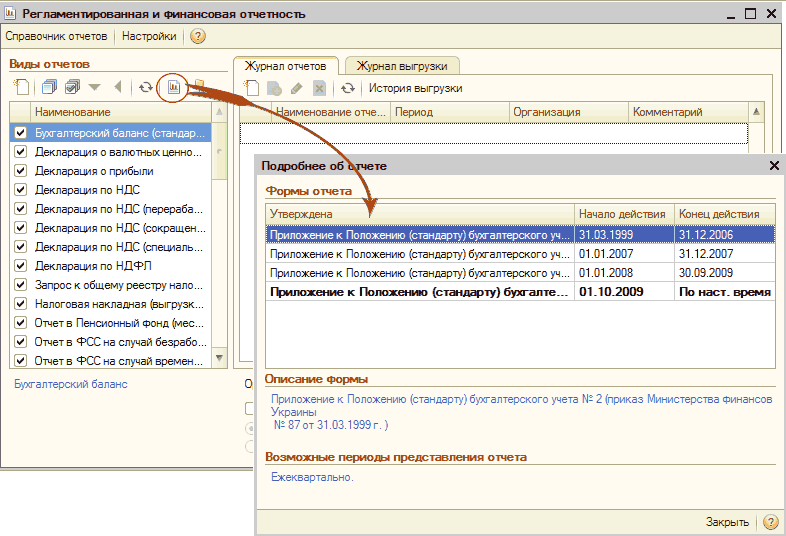Click the refresh icon in Журнал отчетов toolbar
The image size is (786, 536).
tap(347, 88)
